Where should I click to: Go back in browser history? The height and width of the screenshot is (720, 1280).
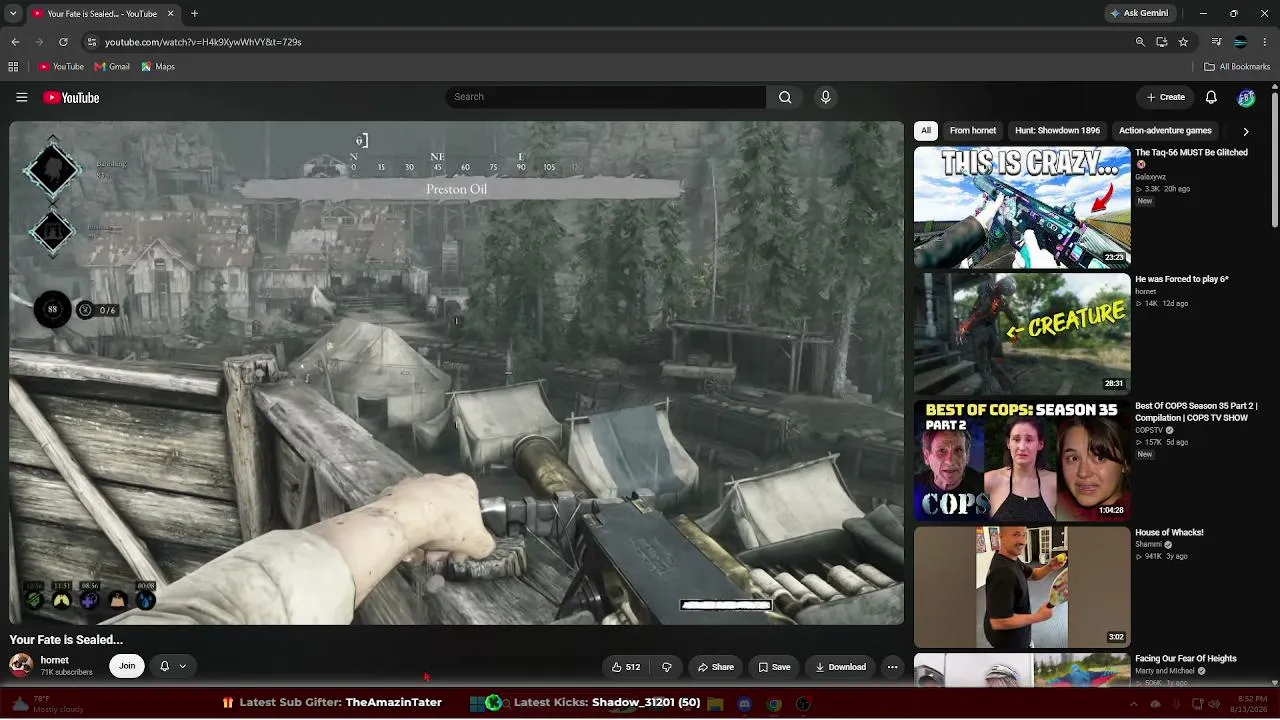coord(15,42)
